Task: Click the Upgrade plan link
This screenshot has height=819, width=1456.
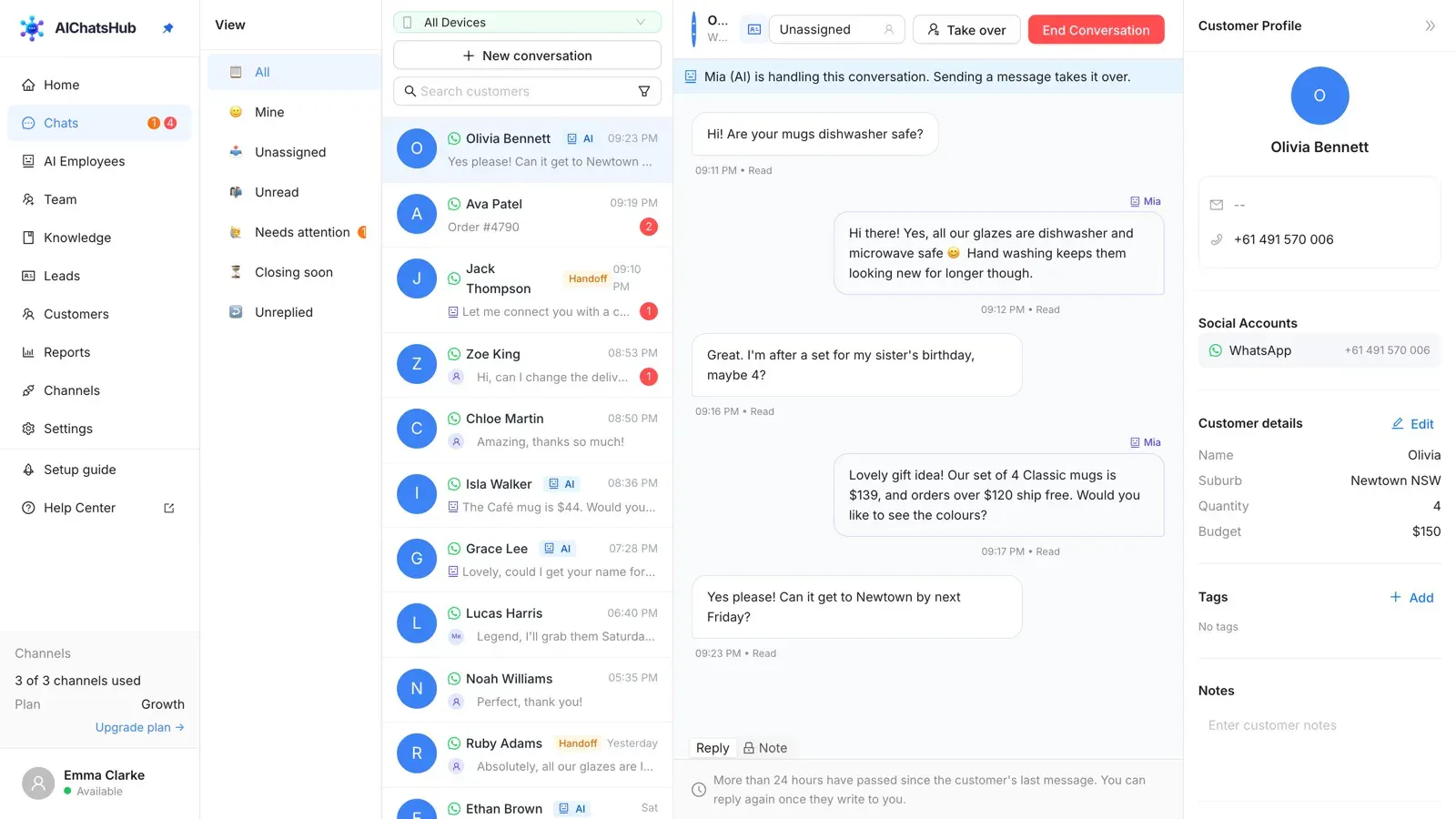Action: (x=140, y=727)
